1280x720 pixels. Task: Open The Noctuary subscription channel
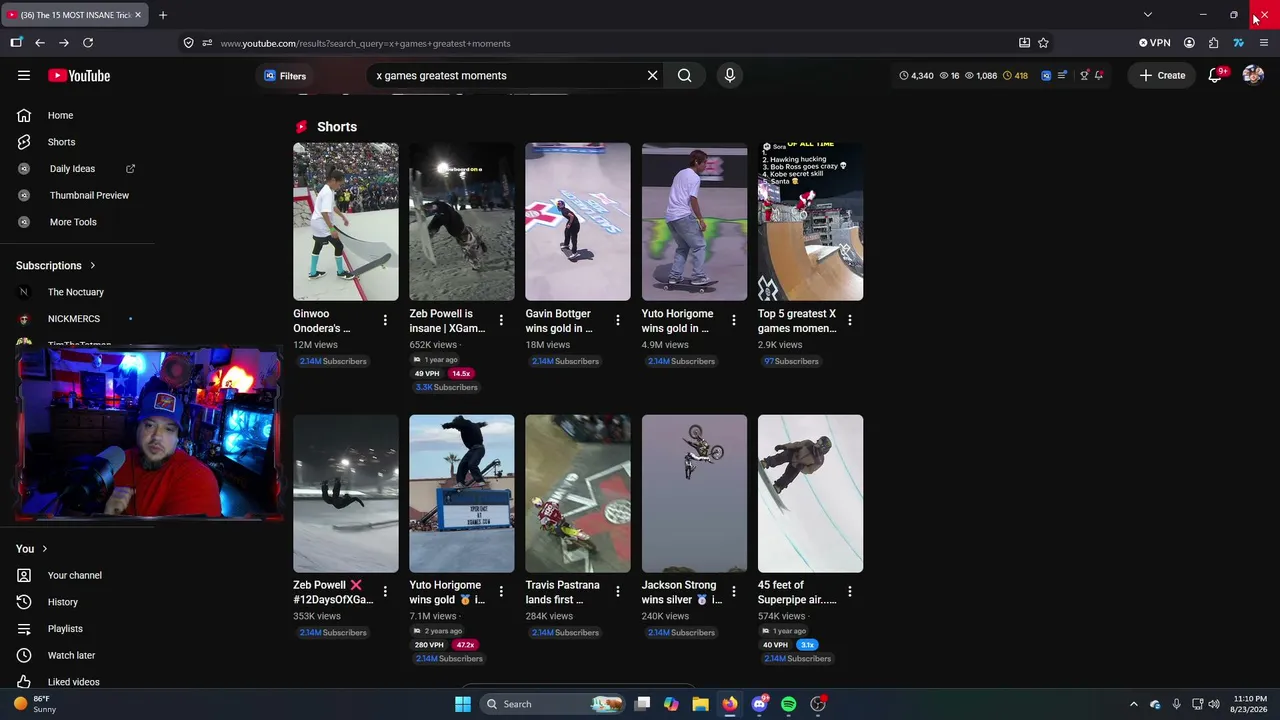[x=77, y=292]
